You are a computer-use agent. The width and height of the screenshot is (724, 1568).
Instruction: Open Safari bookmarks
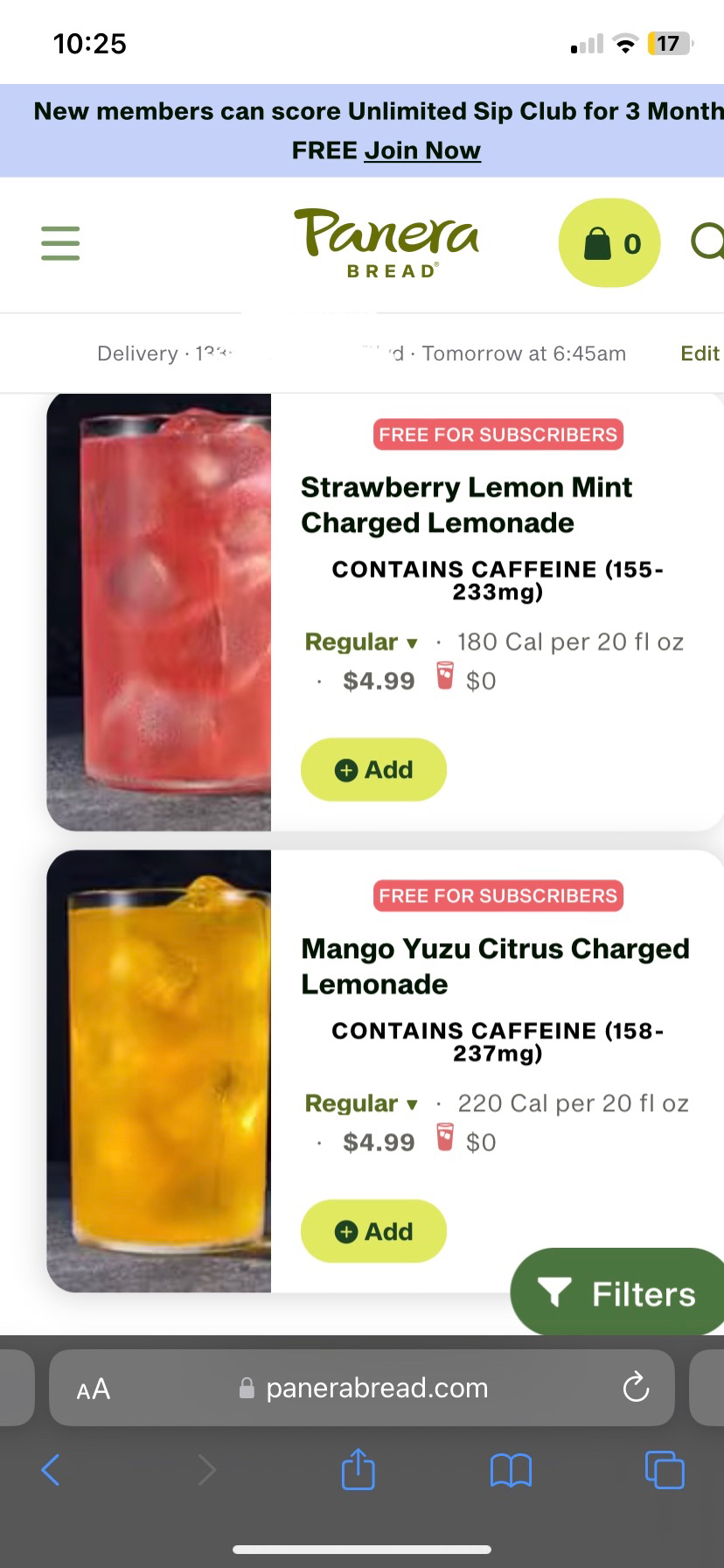point(512,1469)
